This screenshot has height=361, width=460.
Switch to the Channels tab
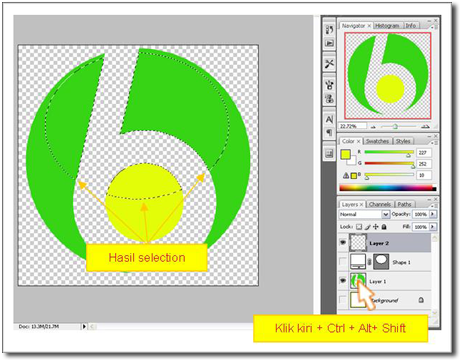coord(380,204)
